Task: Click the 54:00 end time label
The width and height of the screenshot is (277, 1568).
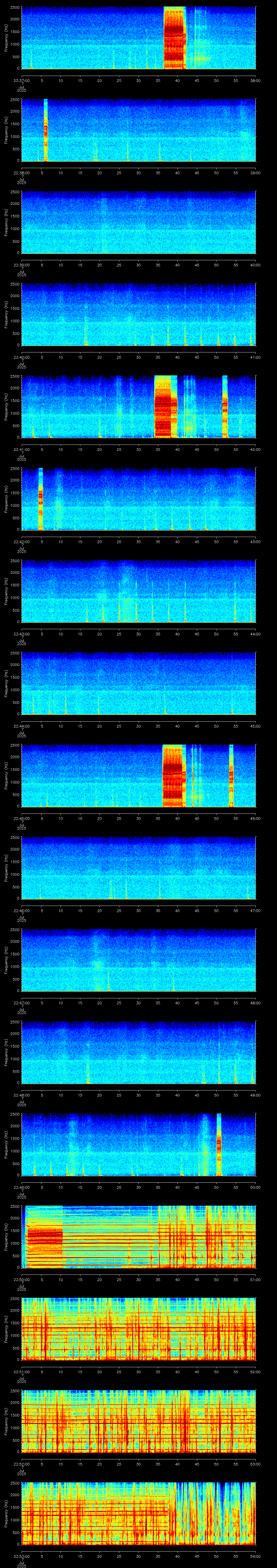Action: 255,1556
